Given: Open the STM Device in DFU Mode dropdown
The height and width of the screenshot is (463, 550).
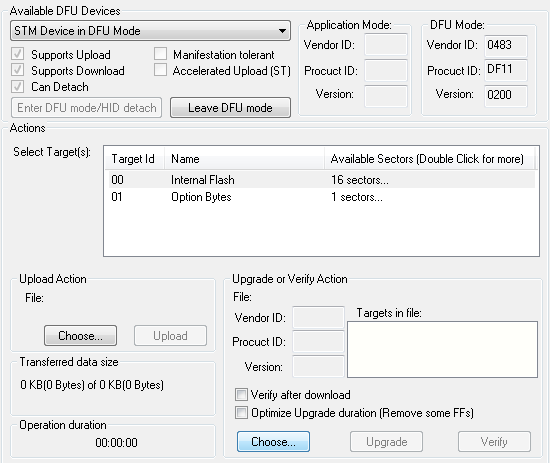Looking at the screenshot, I should pos(150,31).
